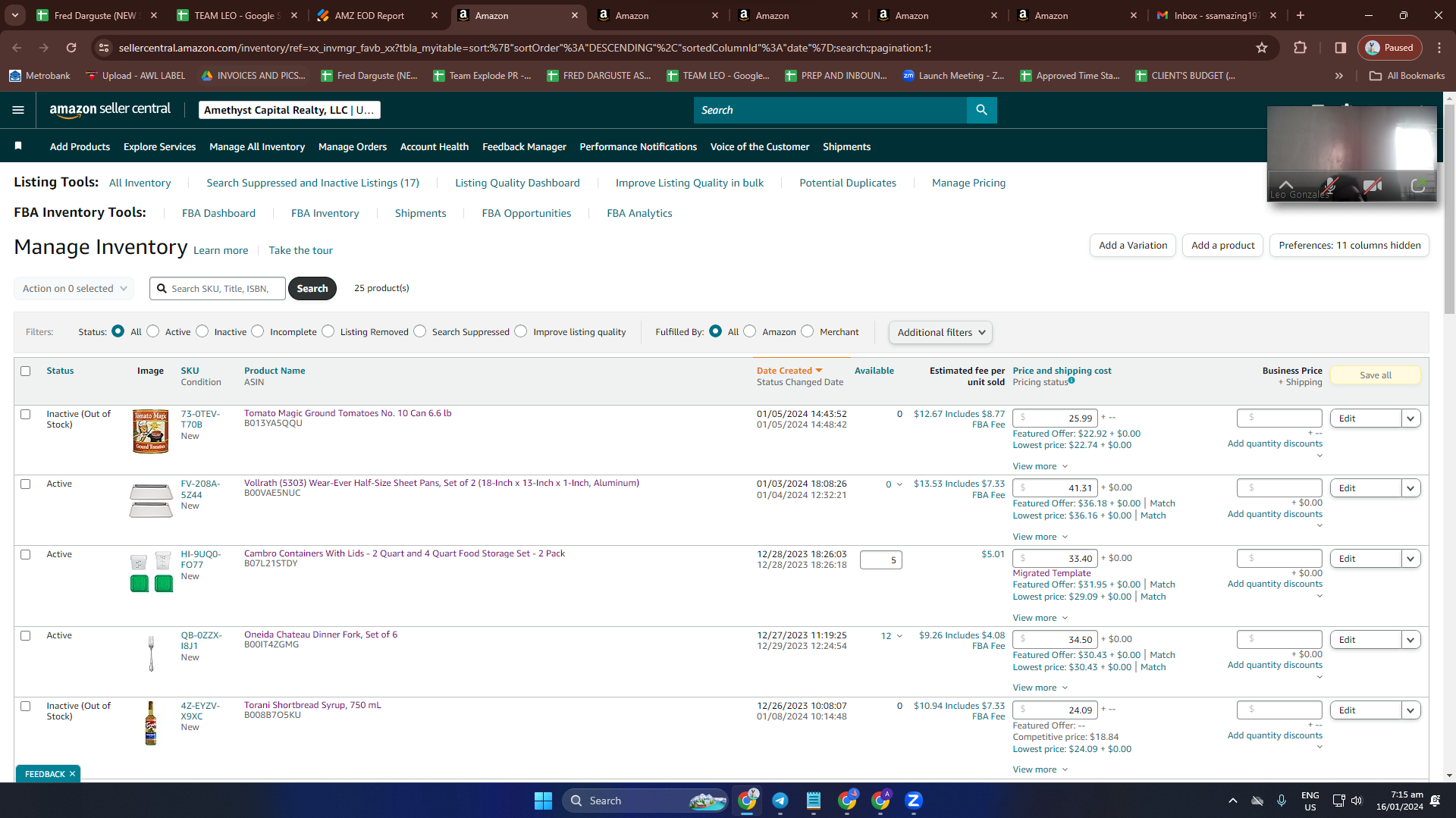Open a new browser tab
1456x818 pixels.
pos(1301,15)
